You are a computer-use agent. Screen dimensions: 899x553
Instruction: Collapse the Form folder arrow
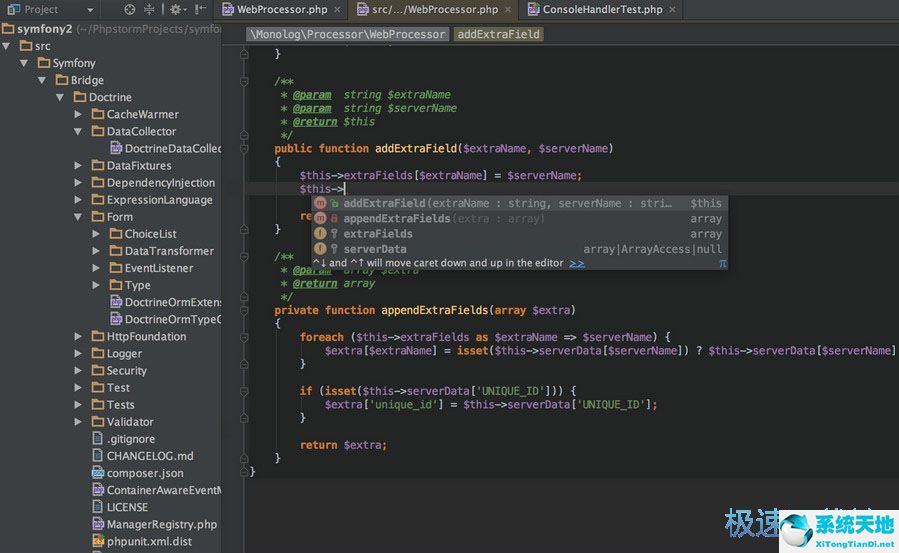pyautogui.click(x=78, y=217)
